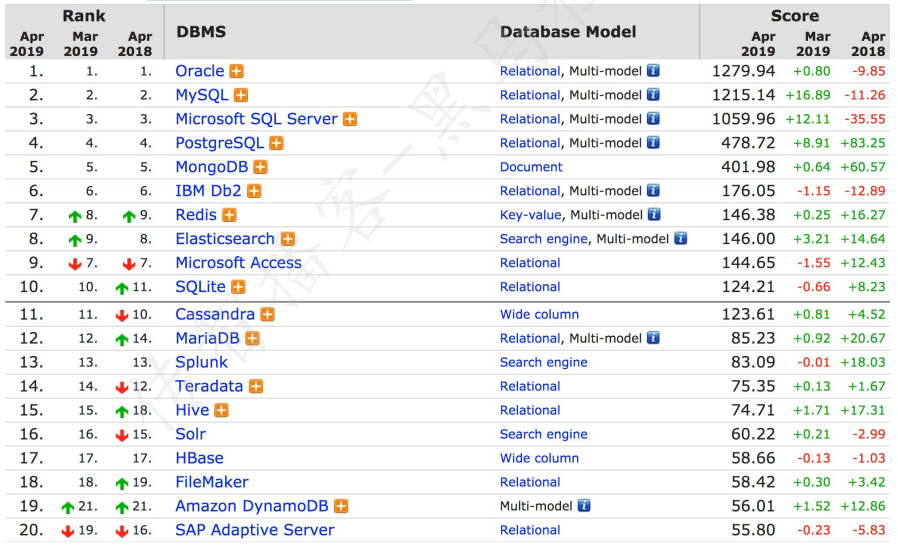
Task: Click the info icon in Oracle's row
Action: click(x=653, y=71)
